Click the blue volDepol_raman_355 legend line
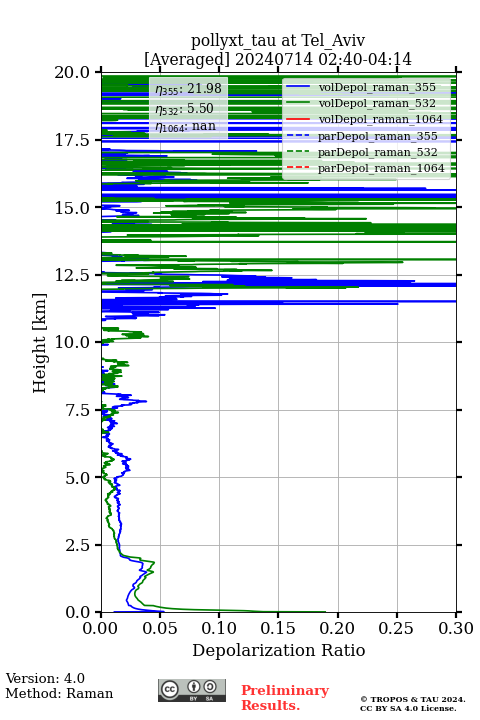Viewport: 480px width, 720px height. pyautogui.click(x=298, y=87)
